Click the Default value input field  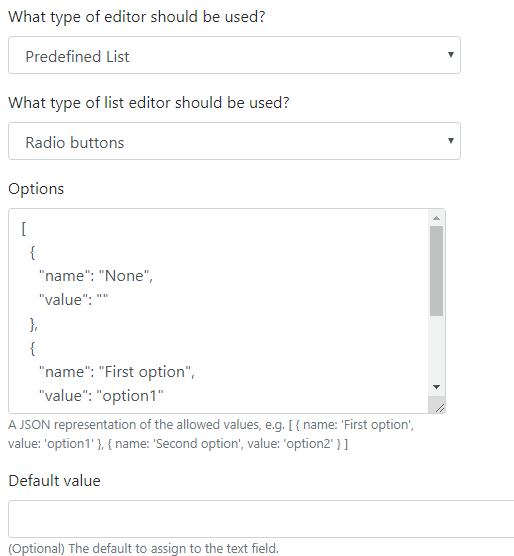coord(261,519)
